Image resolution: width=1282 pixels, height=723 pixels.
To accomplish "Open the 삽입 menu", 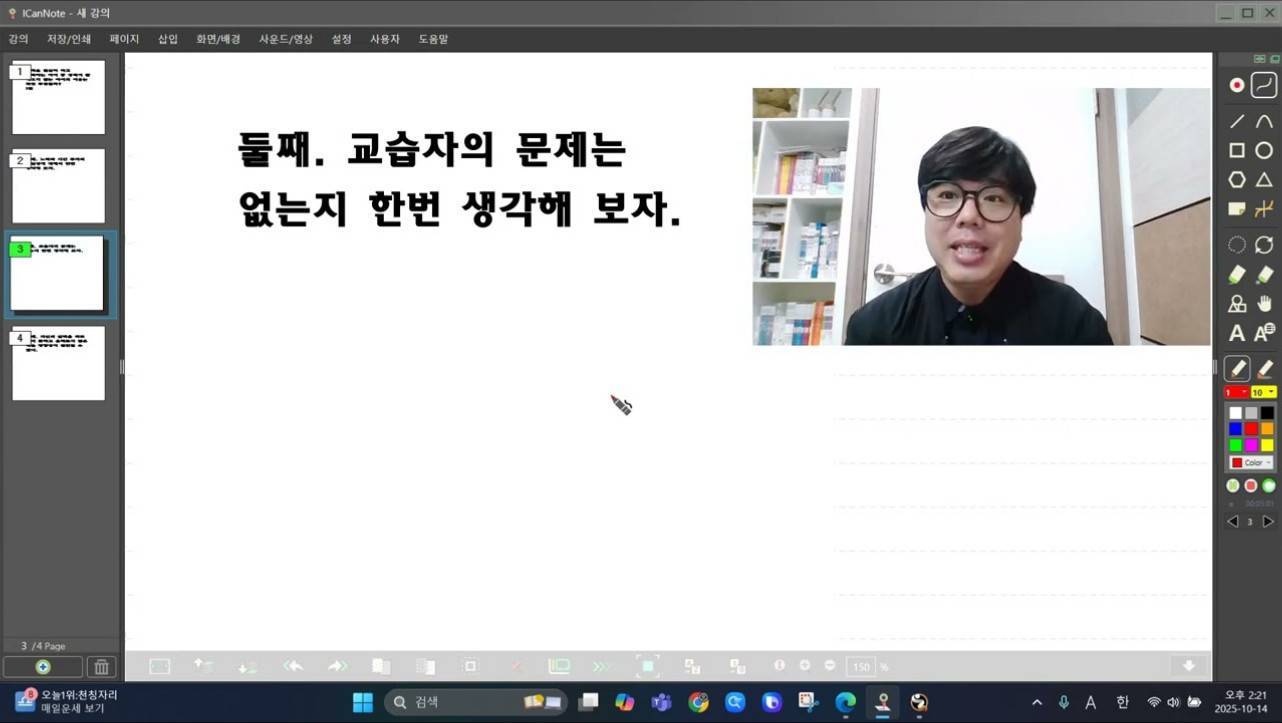I will tap(167, 39).
